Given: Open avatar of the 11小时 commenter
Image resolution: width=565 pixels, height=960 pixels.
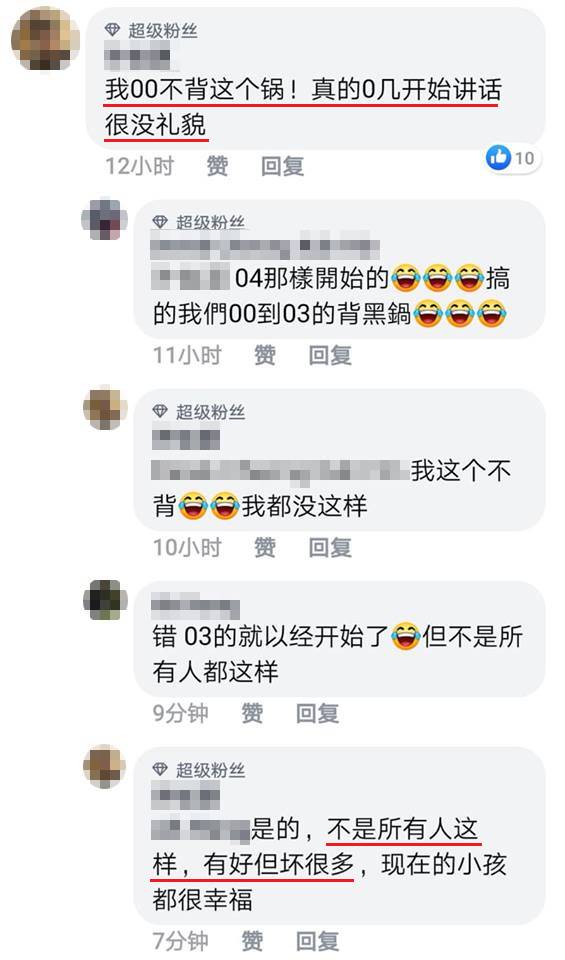Looking at the screenshot, I should coord(105,220).
